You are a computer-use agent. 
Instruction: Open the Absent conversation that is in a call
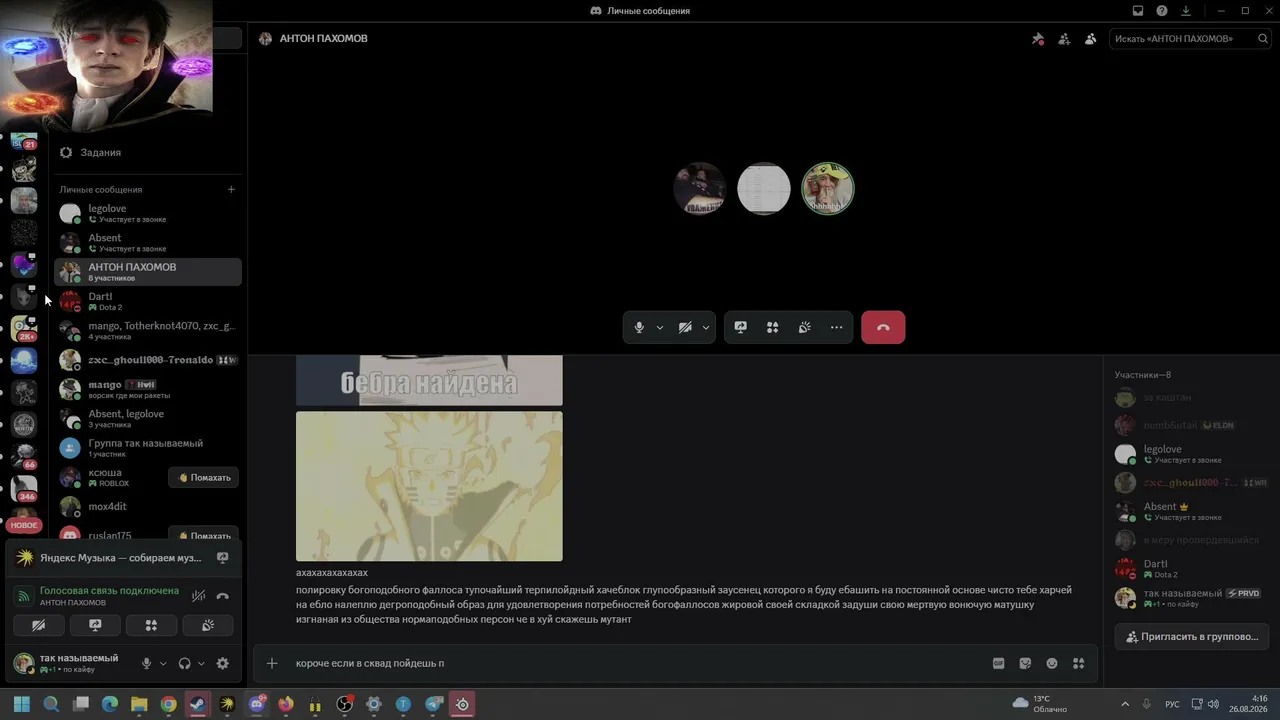click(x=148, y=242)
